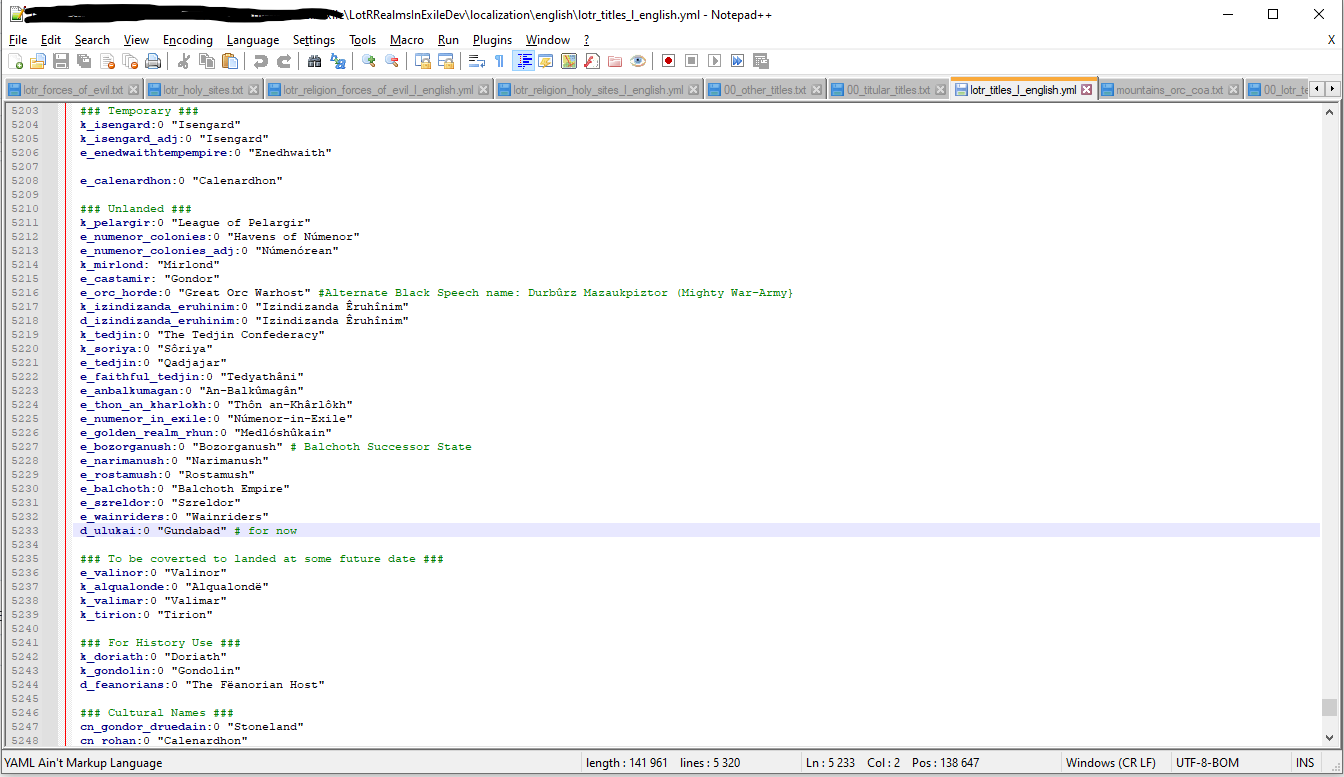Switch to mountains_orc_coa.txt tab
Screen dimensions: 1344x777
pos(1169,90)
